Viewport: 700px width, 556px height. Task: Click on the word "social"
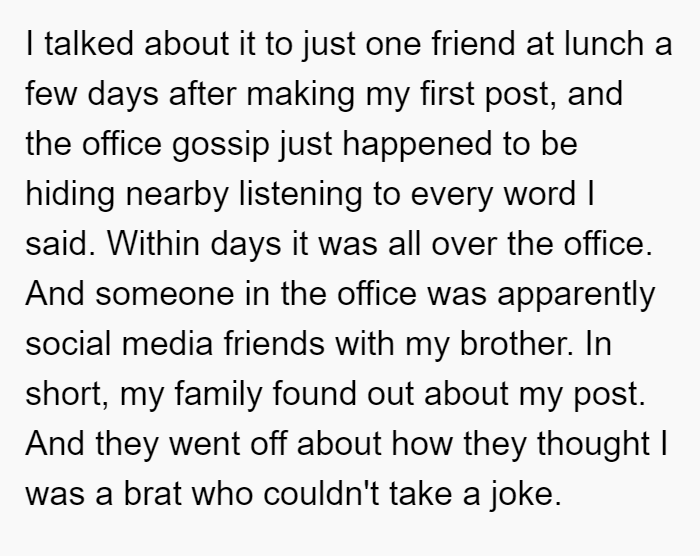pyautogui.click(x=68, y=344)
